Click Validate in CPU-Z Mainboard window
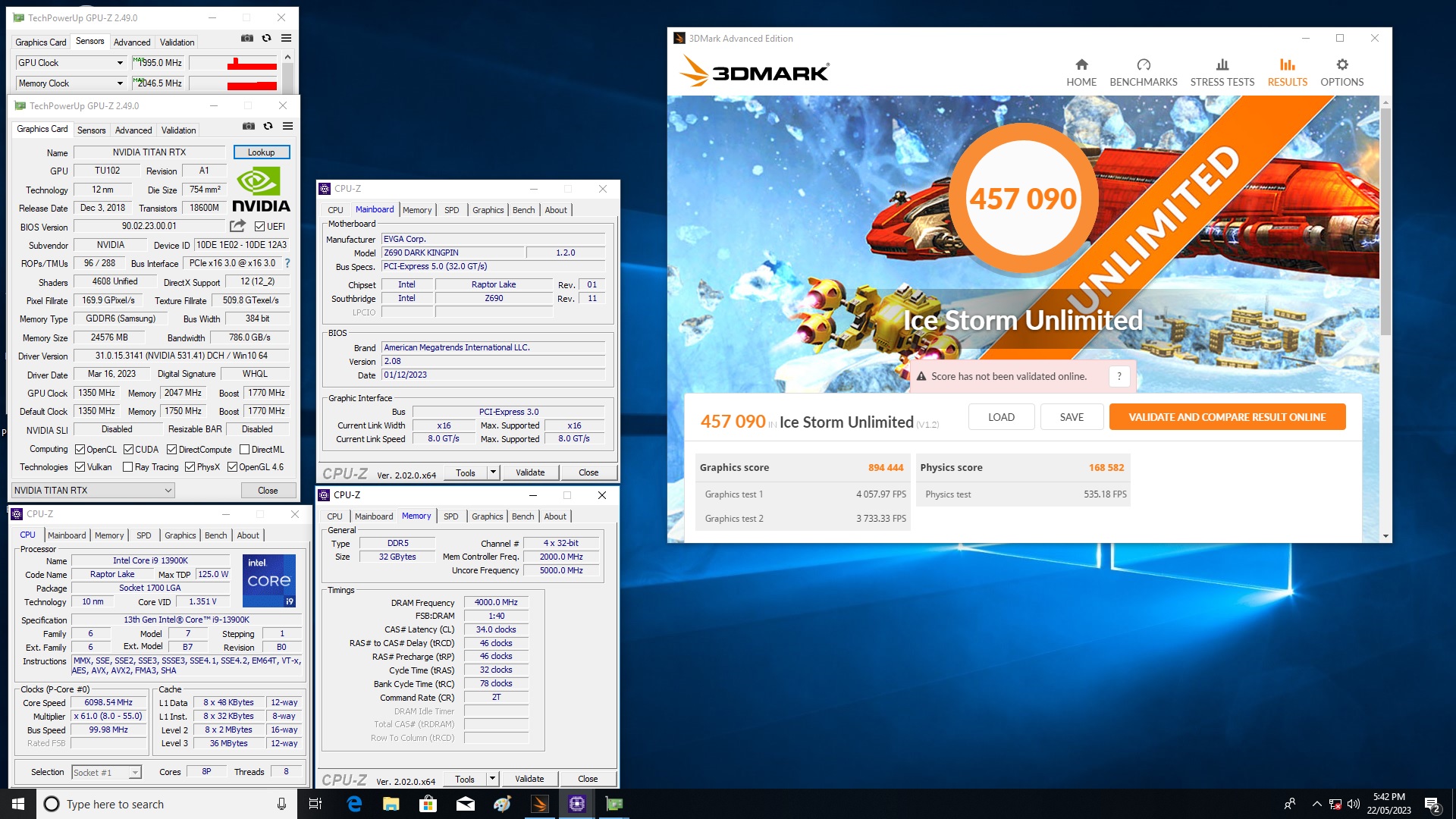The image size is (1456, 819). pos(530,472)
